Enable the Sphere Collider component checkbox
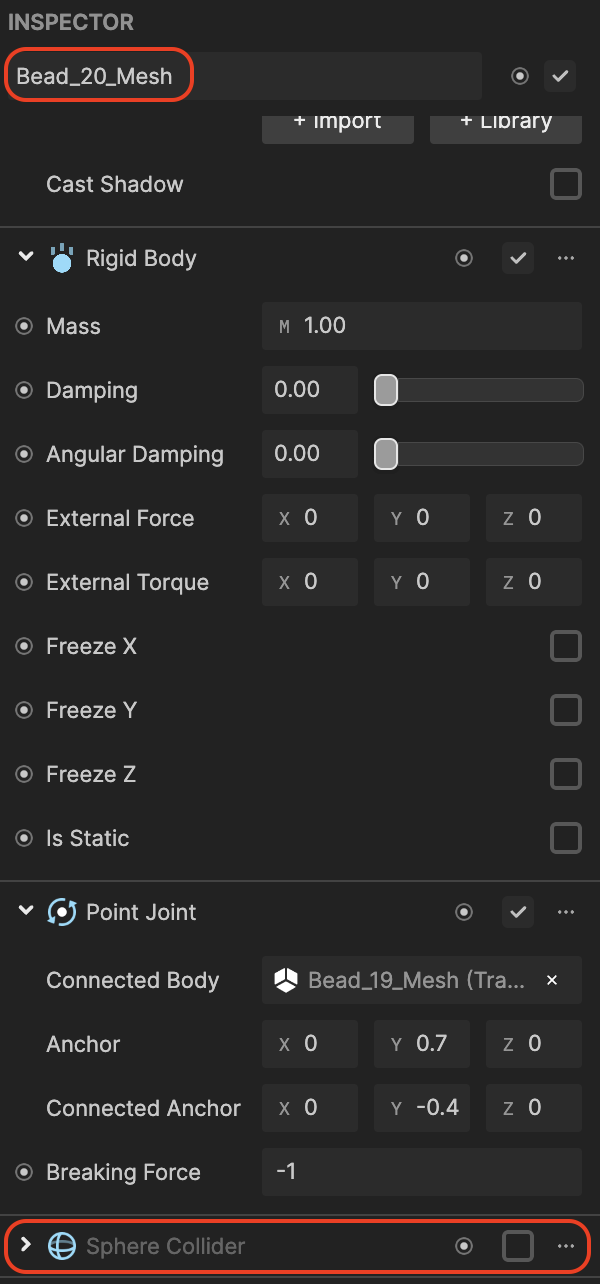This screenshot has width=600, height=1284. 518,1246
